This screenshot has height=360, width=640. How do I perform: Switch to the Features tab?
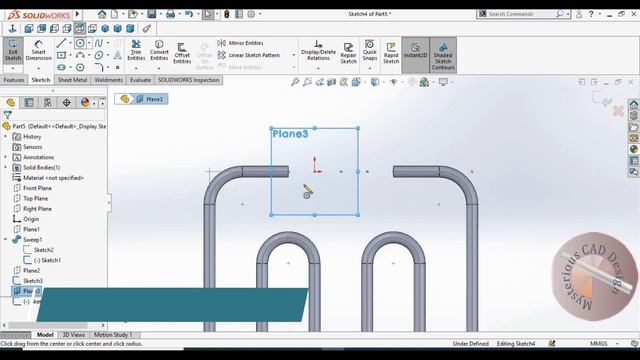pyautogui.click(x=14, y=80)
